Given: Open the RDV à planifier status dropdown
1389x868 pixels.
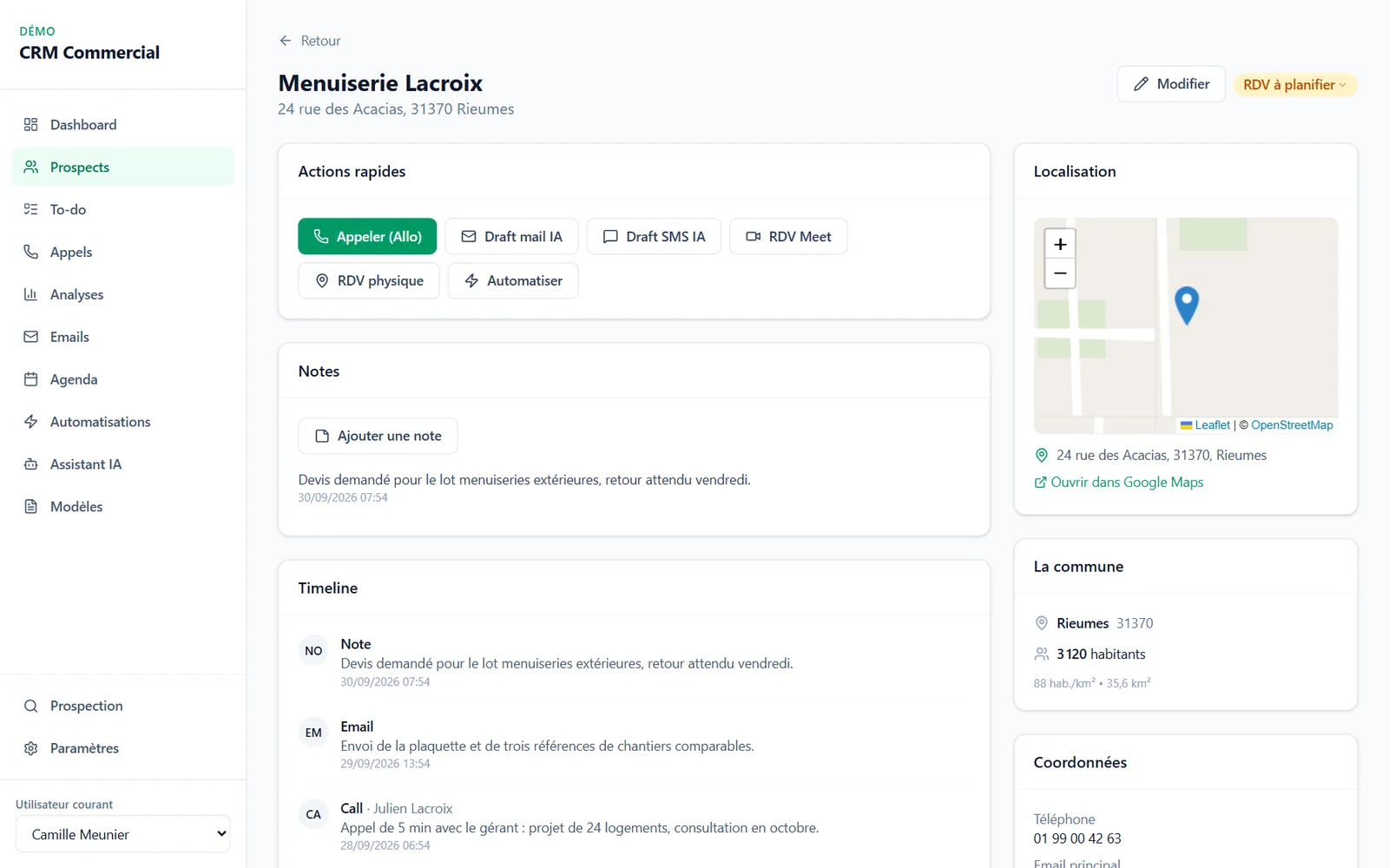Looking at the screenshot, I should (1295, 84).
